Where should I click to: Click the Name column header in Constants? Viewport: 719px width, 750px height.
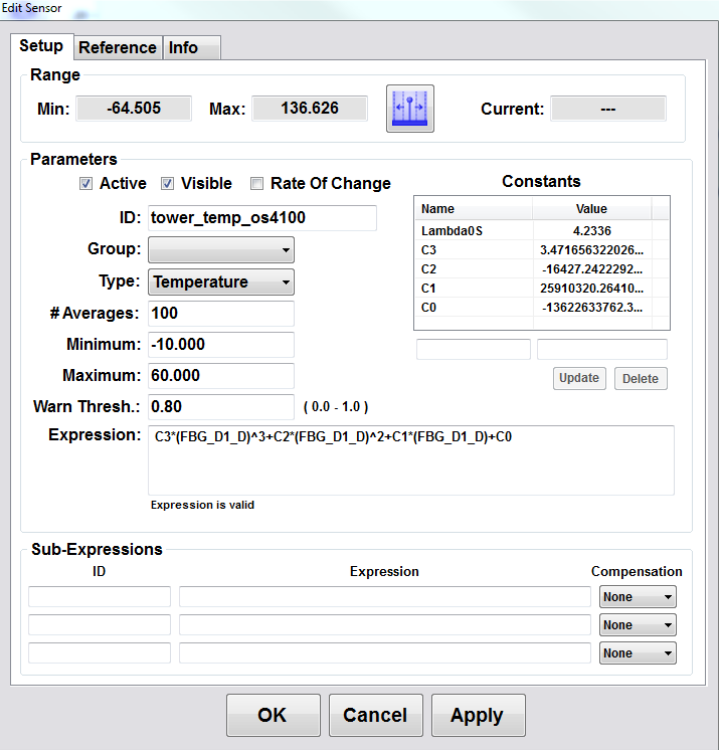click(x=474, y=209)
